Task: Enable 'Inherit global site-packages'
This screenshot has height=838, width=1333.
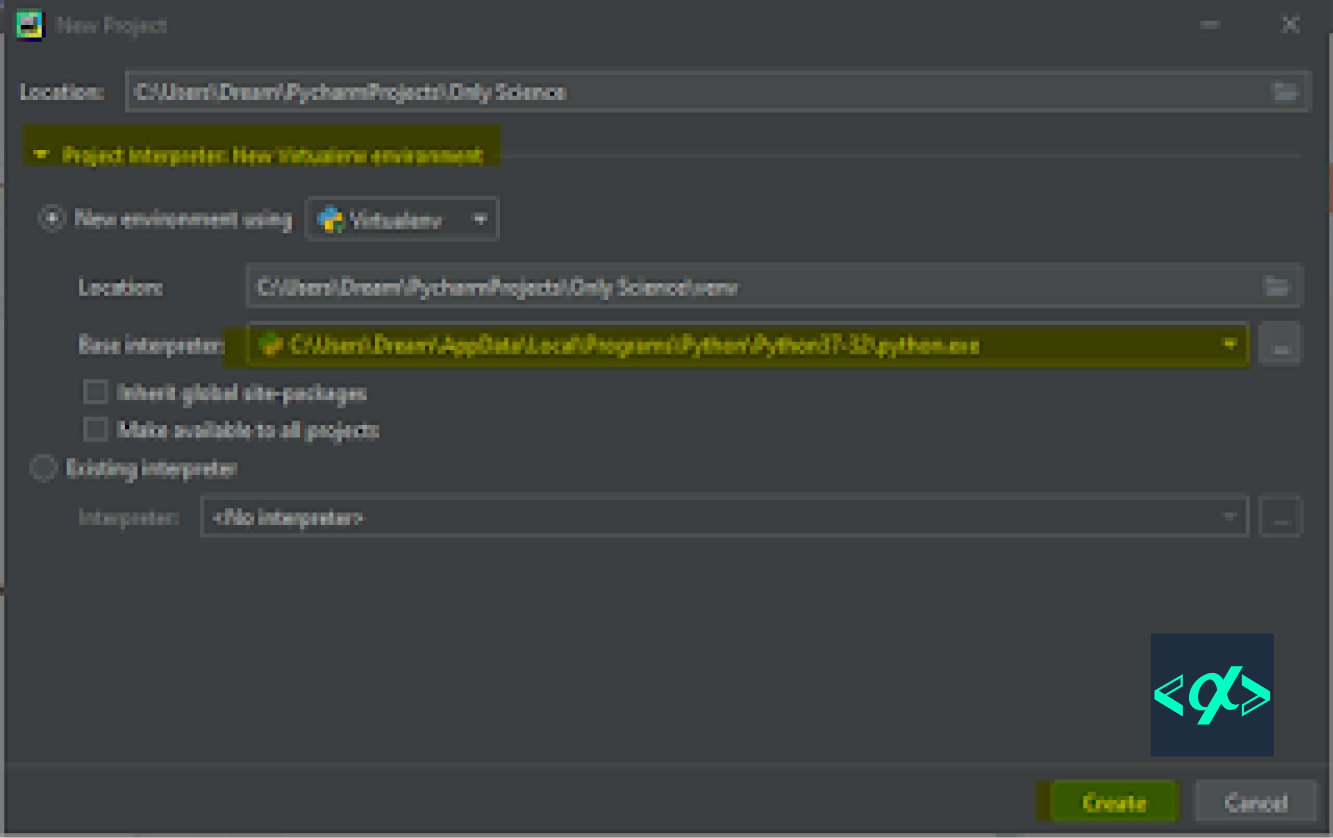Action: [x=95, y=392]
